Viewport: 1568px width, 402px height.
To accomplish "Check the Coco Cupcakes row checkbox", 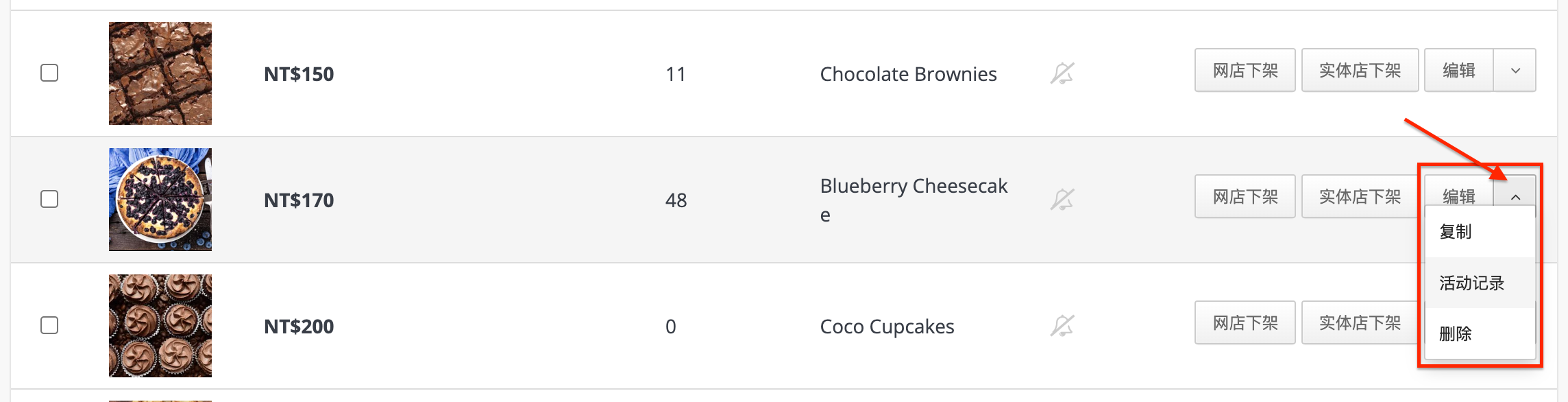I will coord(49,325).
